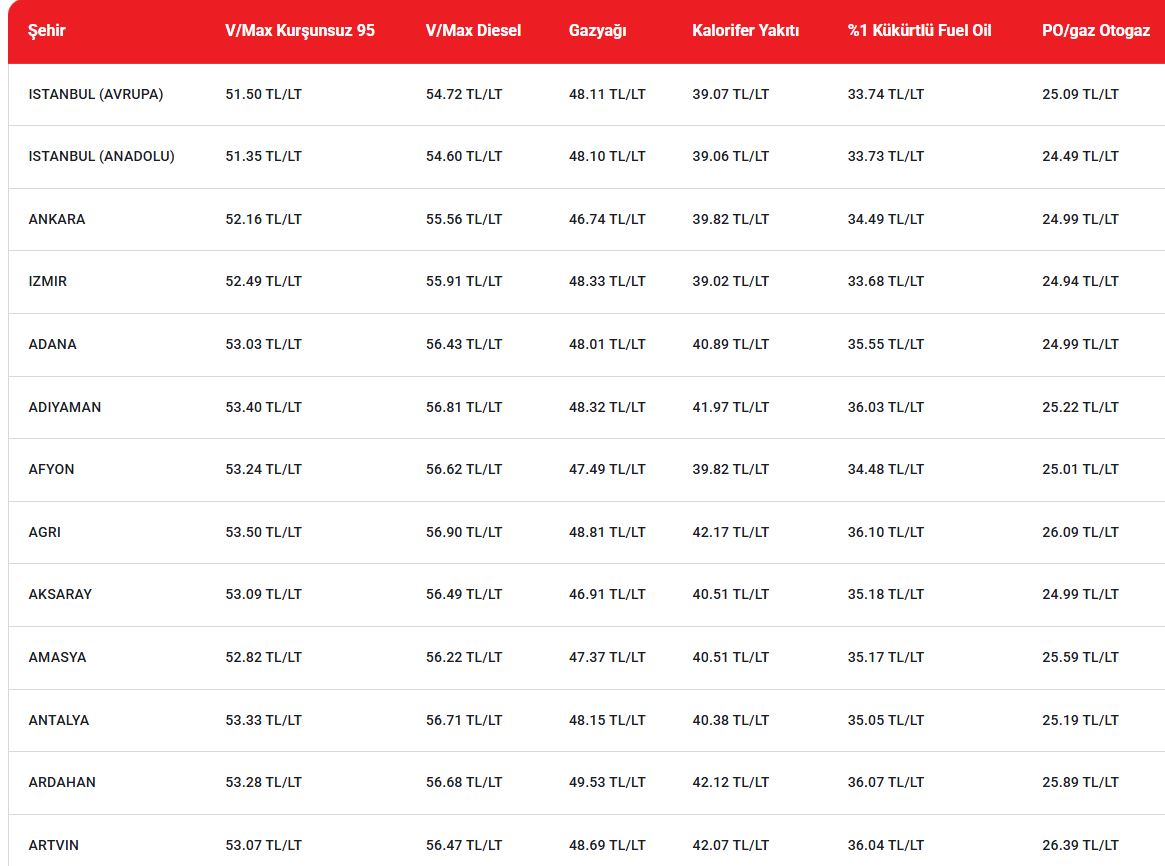The height and width of the screenshot is (866, 1165).
Task: Select the ADANA city cell
Action: 52,344
